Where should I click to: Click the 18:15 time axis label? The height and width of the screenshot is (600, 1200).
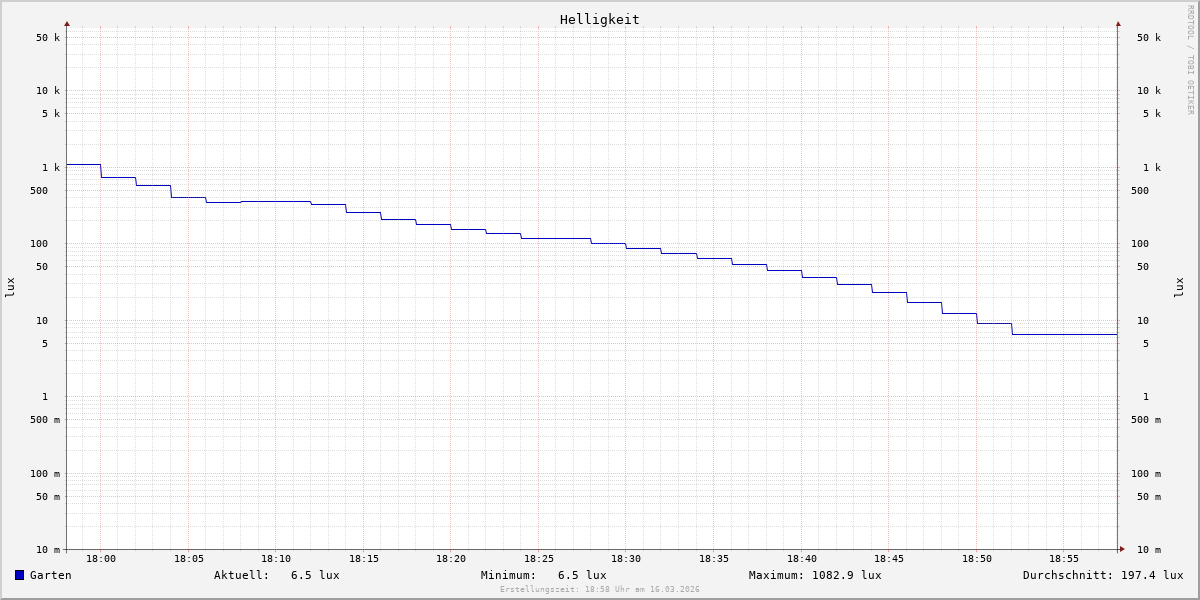[364, 559]
